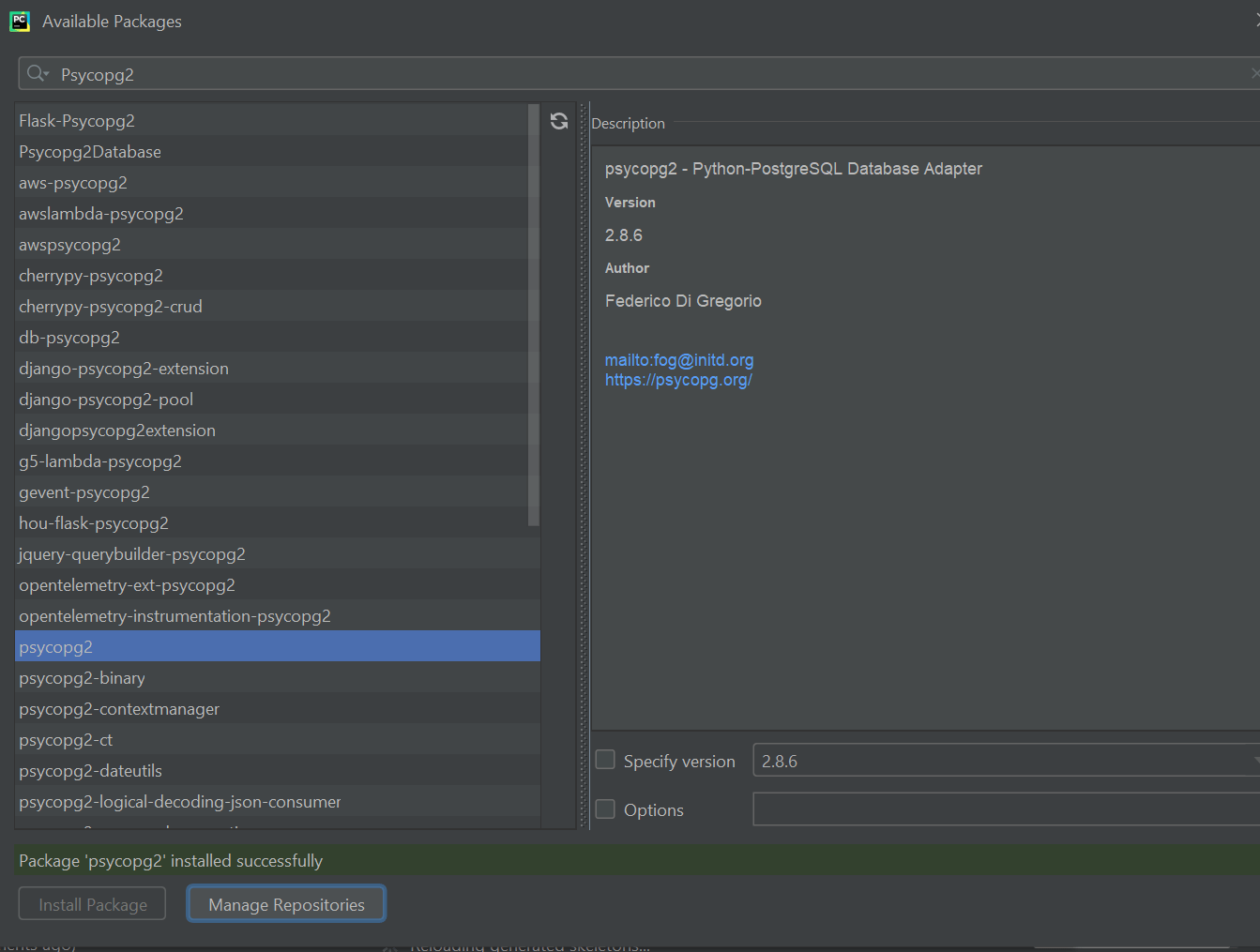Click the package list vertical scrollbar
The image size is (1260, 952).
click(534, 315)
